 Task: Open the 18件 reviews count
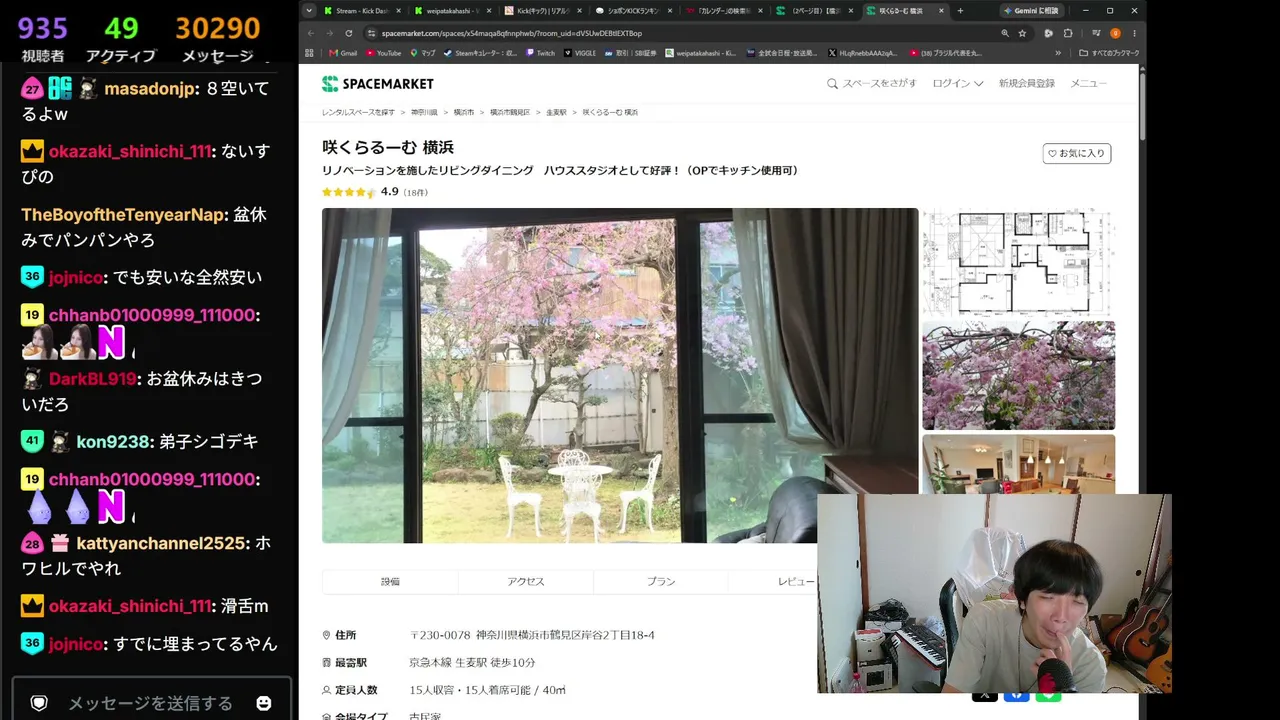pos(415,192)
